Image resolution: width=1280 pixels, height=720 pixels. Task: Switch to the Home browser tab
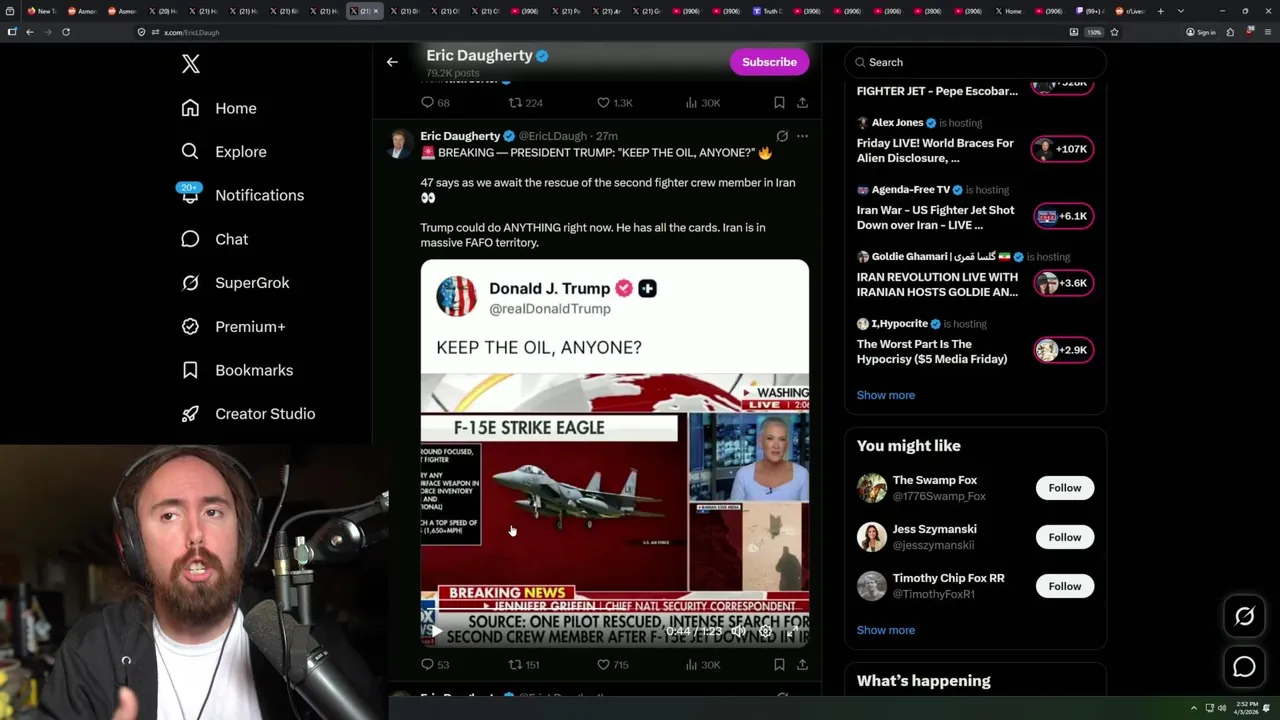click(1009, 11)
